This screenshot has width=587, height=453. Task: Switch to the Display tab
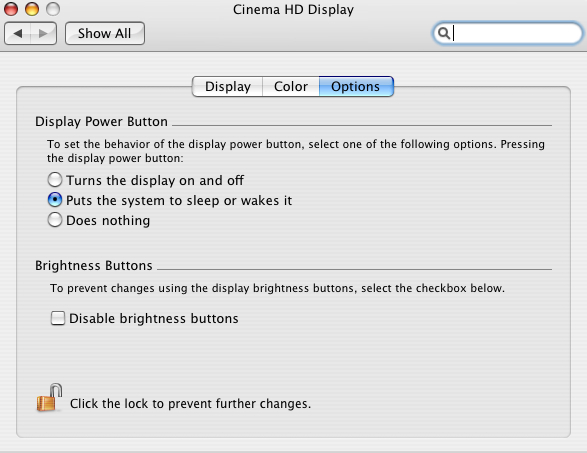coord(228,86)
